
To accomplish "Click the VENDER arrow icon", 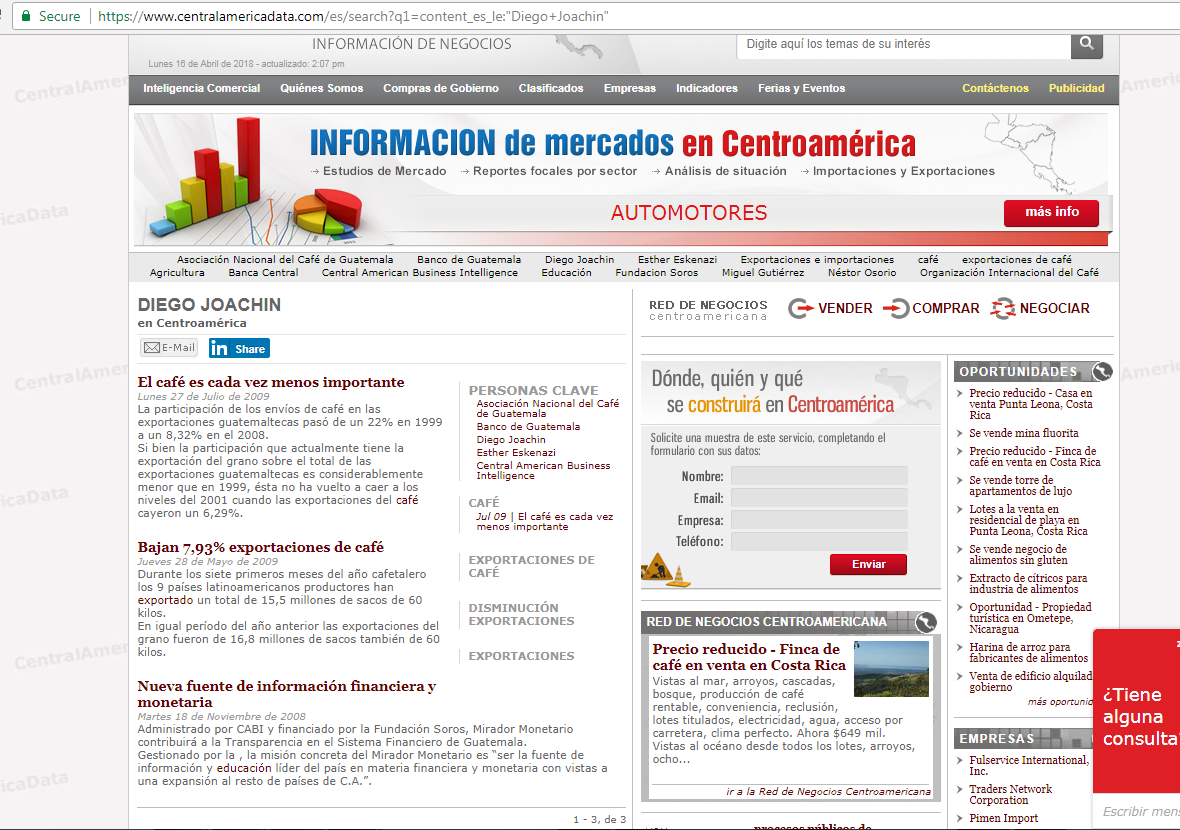I will pyautogui.click(x=801, y=309).
